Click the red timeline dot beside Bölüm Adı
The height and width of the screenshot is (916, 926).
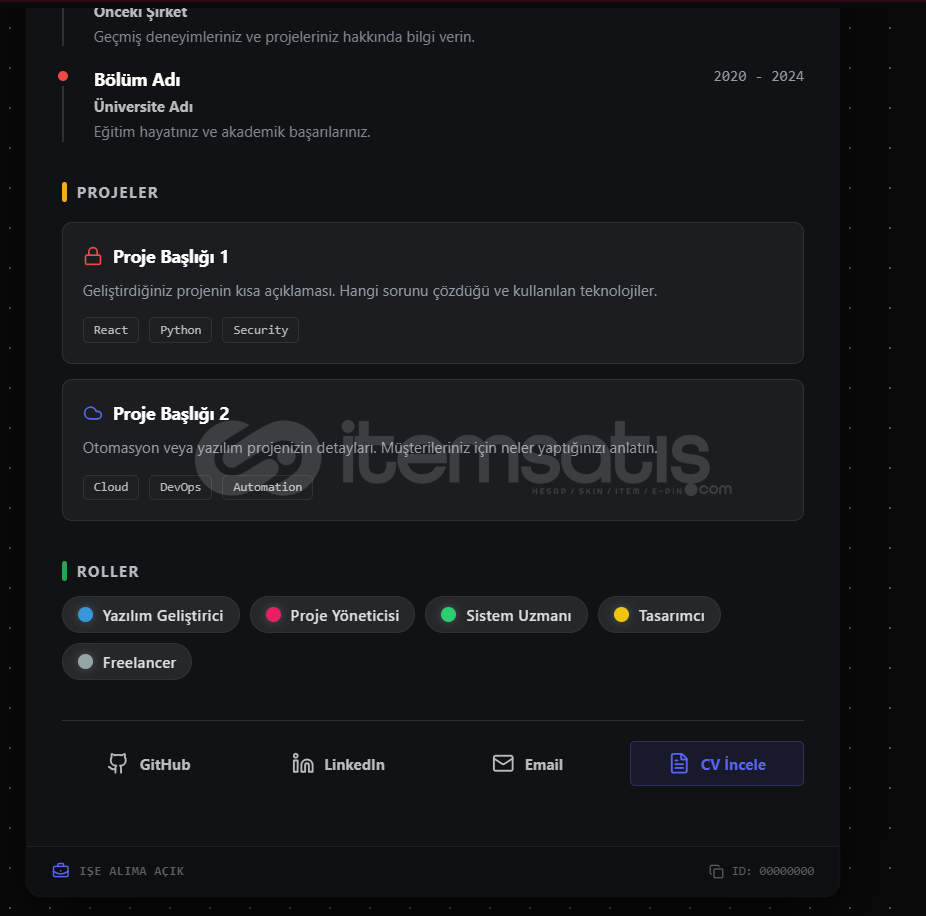[63, 76]
